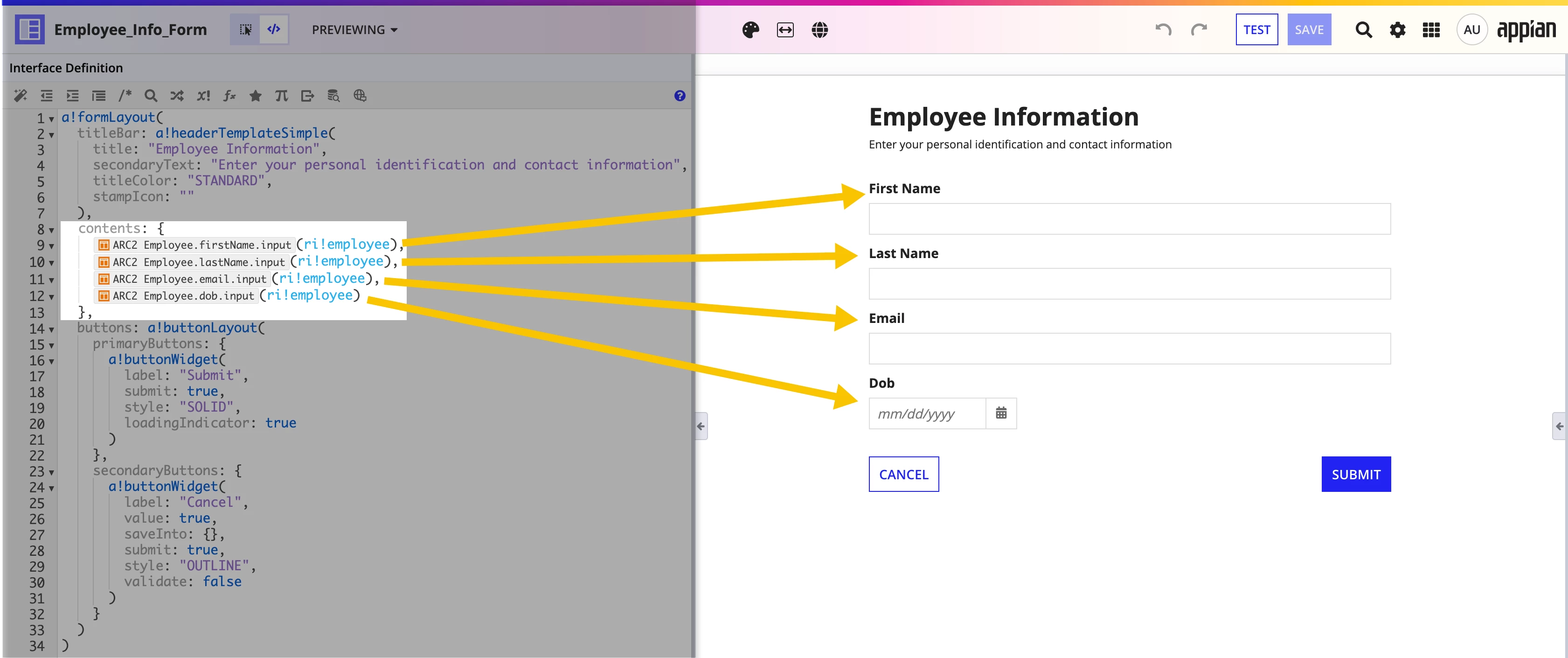Collapse the titleBar block at line 2

52,135
